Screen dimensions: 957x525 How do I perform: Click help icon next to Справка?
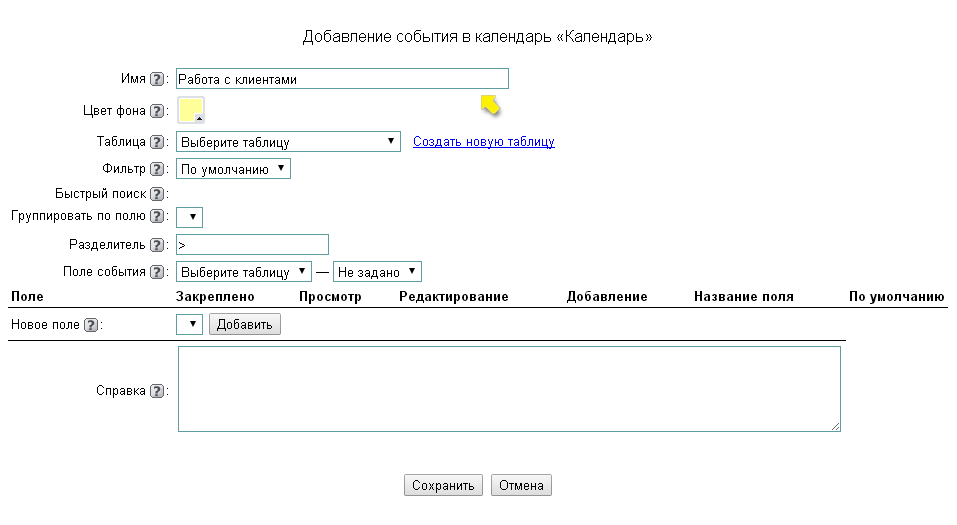tap(157, 392)
